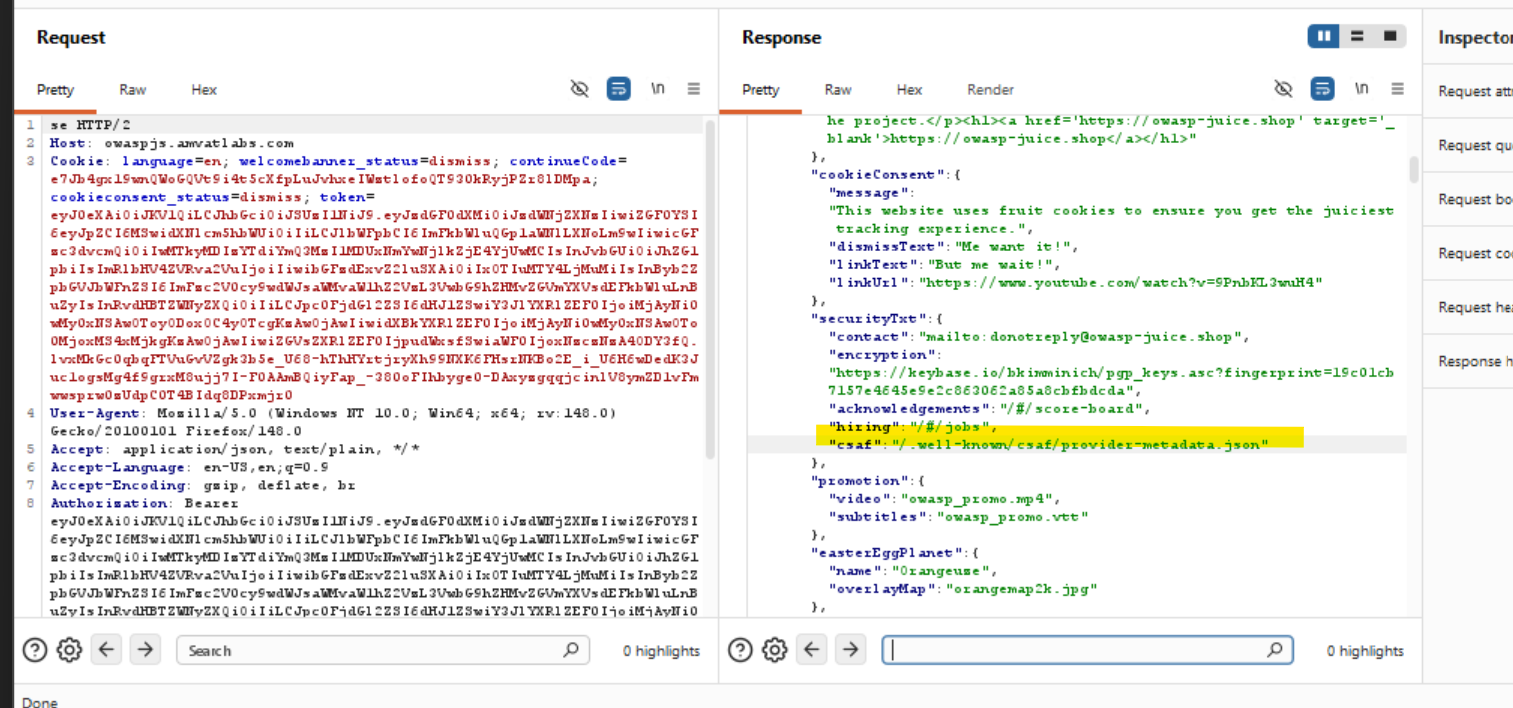This screenshot has height=708, width=1513.
Task: Select combined single-pane layout icon
Action: click(1389, 36)
